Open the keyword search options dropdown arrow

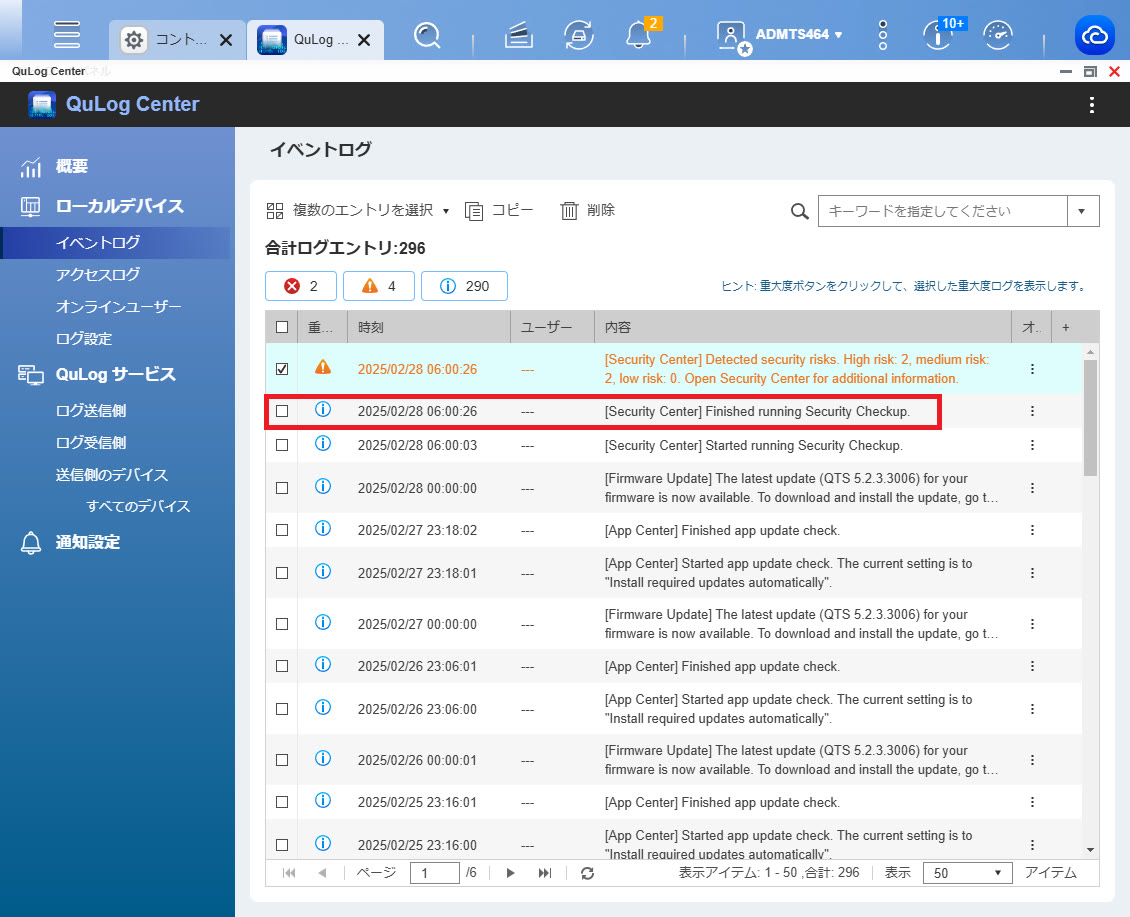click(x=1082, y=211)
